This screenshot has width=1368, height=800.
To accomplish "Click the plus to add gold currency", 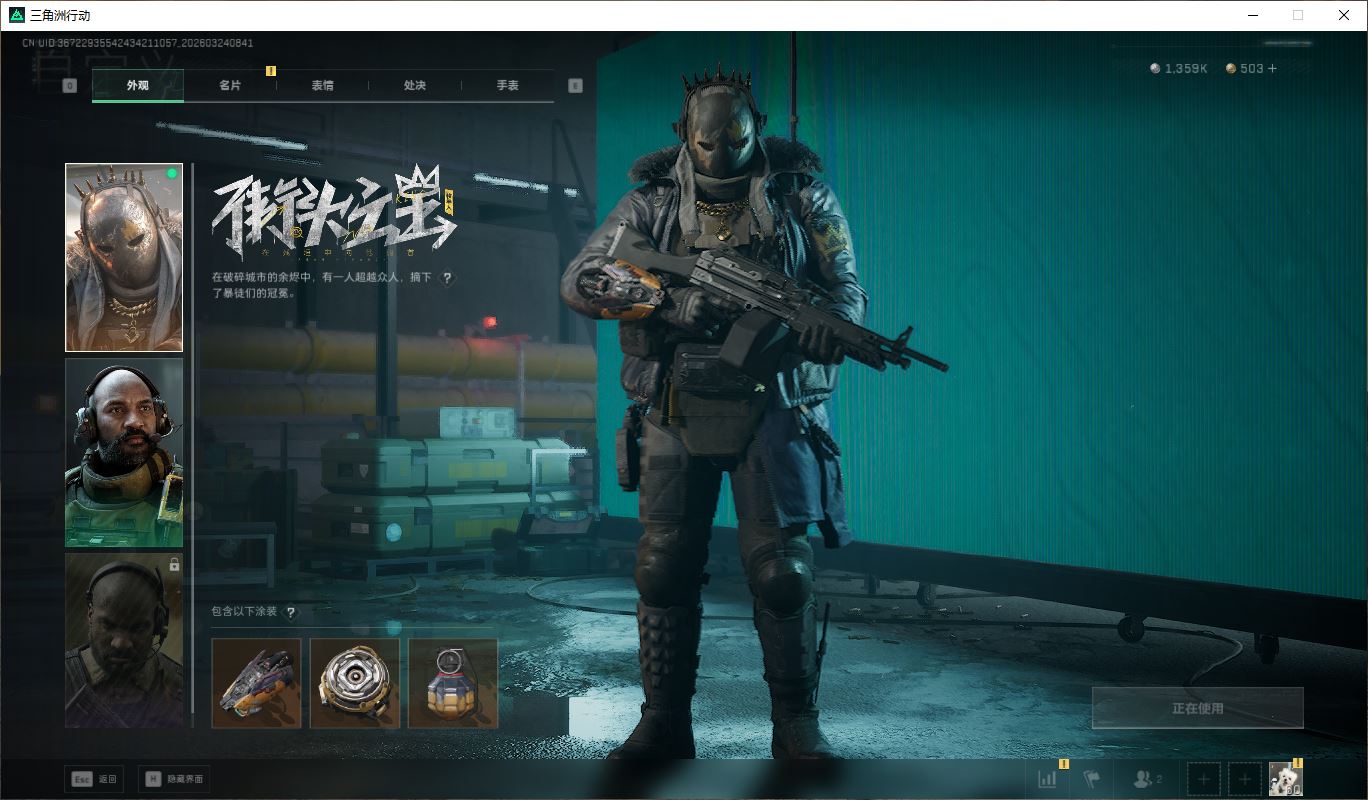I will click(x=1272, y=69).
